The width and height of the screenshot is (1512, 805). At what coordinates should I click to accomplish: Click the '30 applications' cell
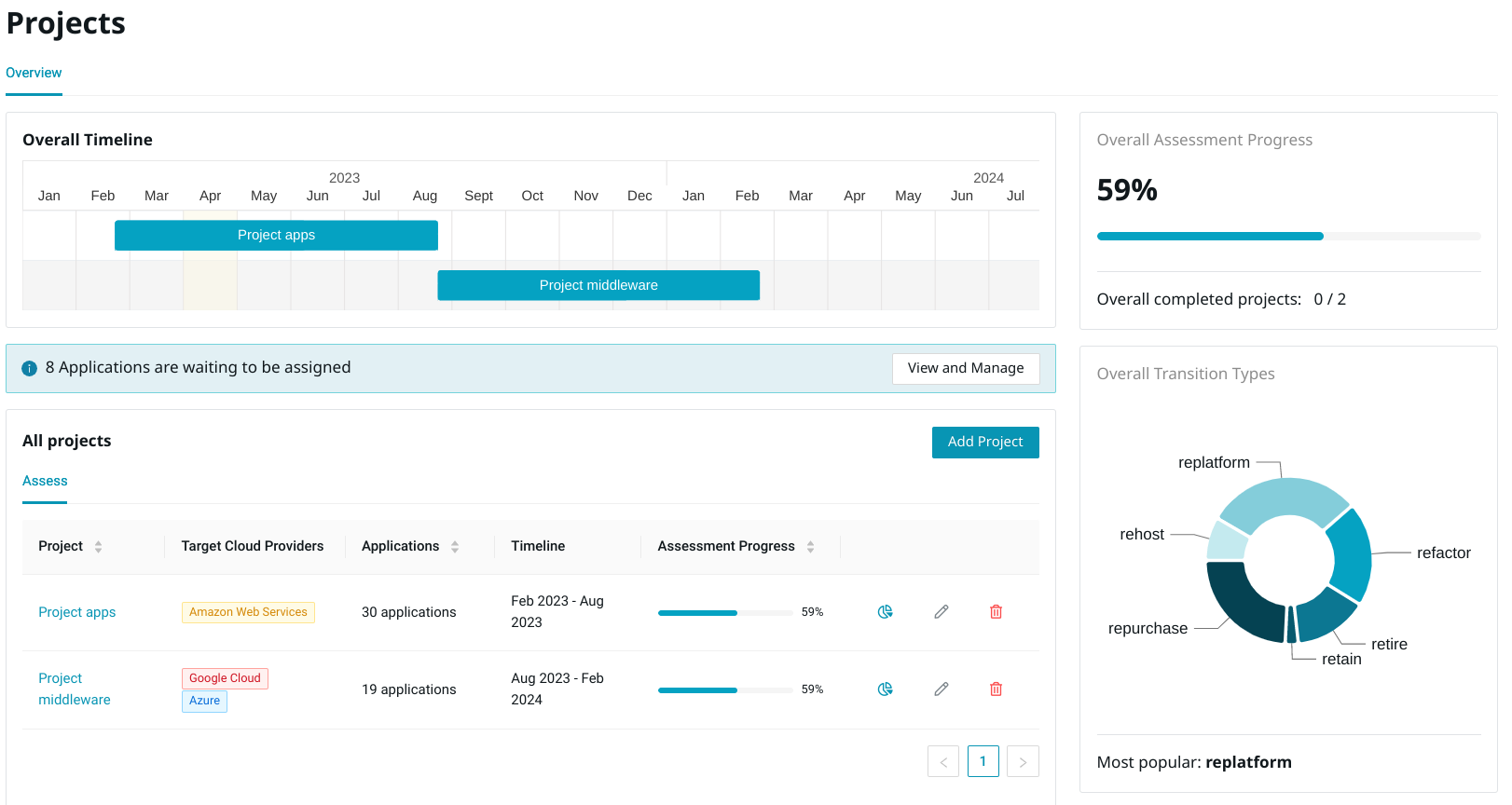tap(409, 612)
